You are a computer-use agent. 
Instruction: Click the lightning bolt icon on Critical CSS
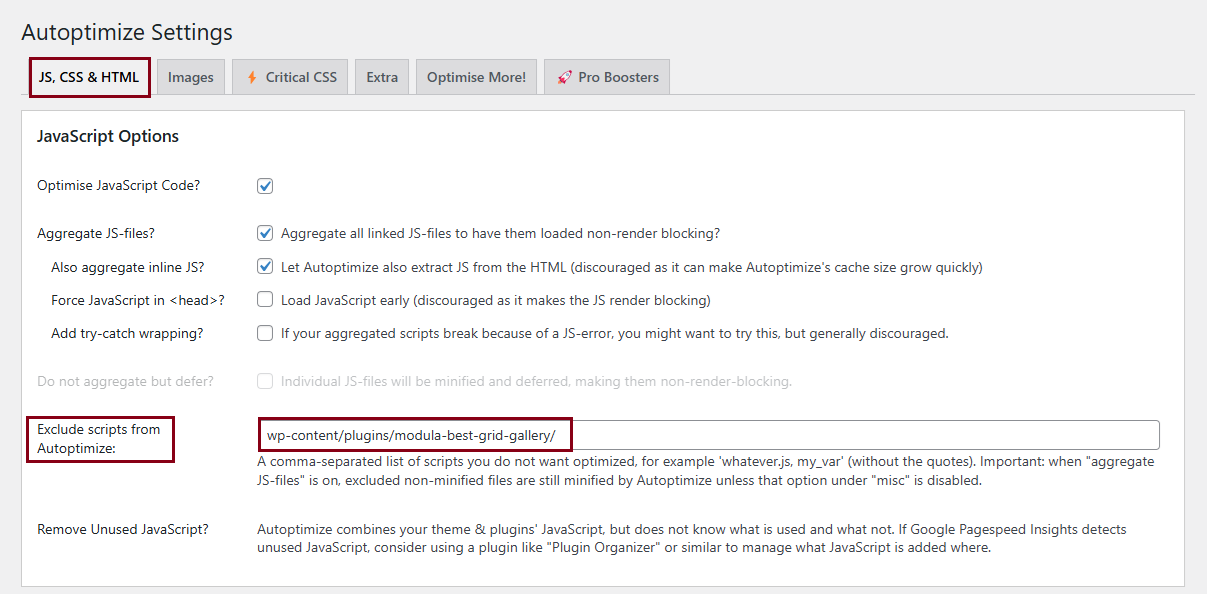coord(252,77)
